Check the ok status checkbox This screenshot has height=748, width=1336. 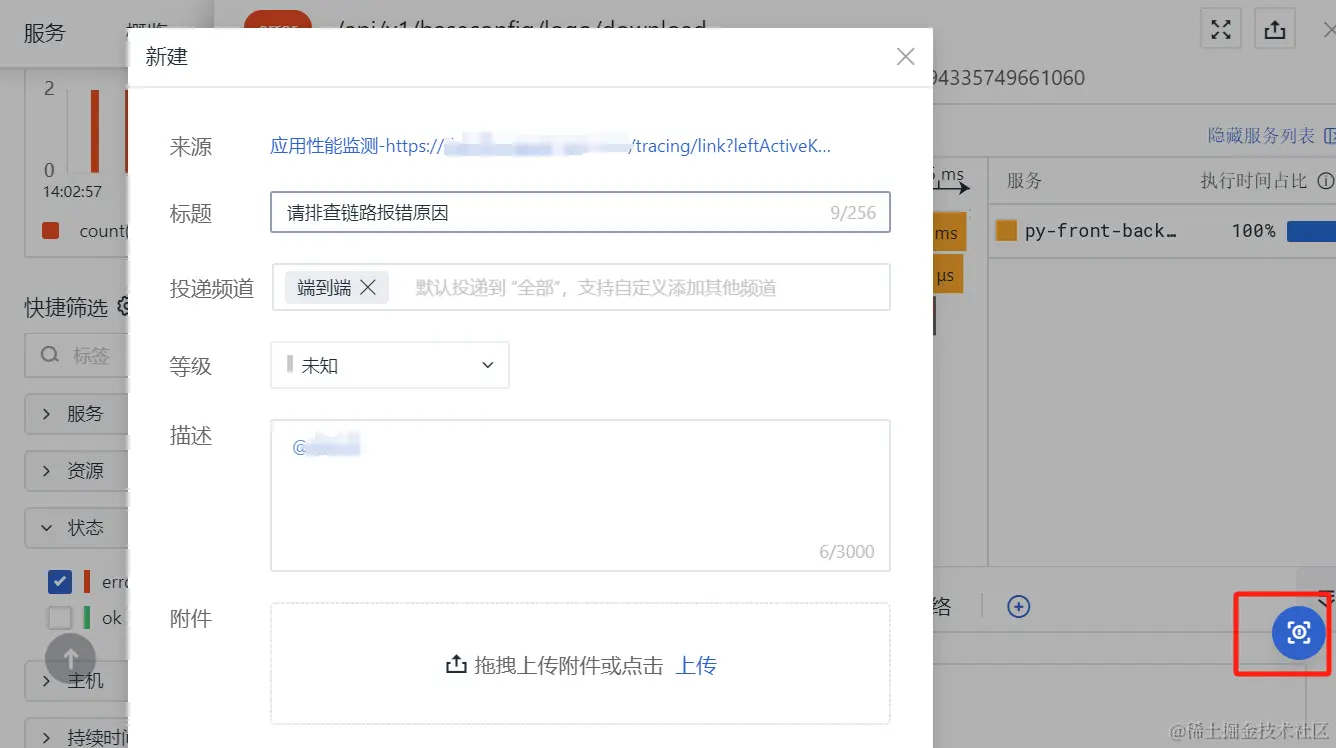pos(60,617)
